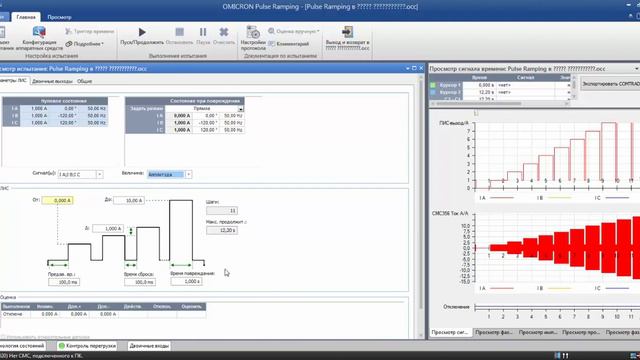The height and width of the screenshot is (360, 640).
Task: Click the Остановить stop icon
Action: tap(179, 32)
